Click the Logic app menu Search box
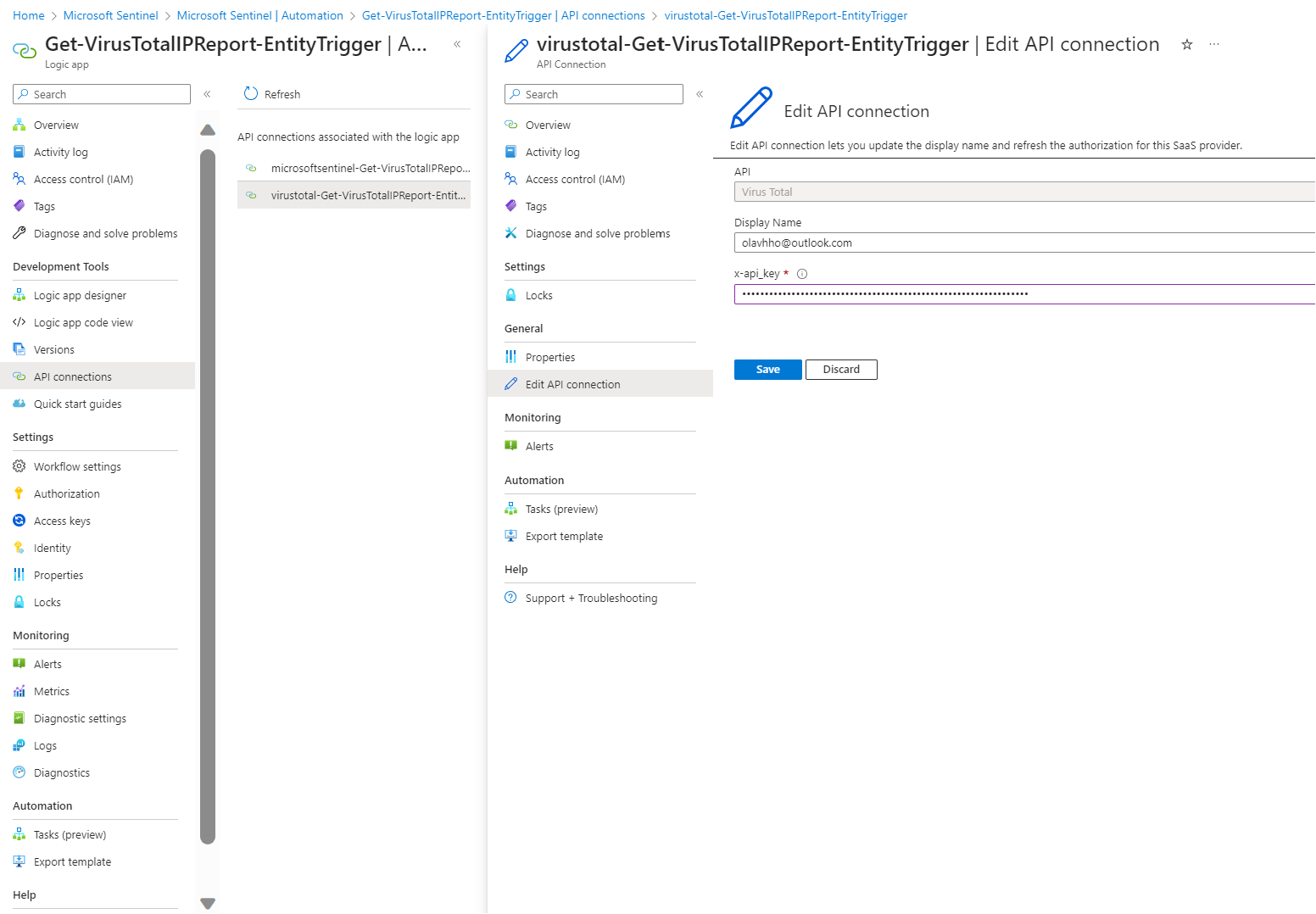The width and height of the screenshot is (1316, 914). [x=102, y=94]
